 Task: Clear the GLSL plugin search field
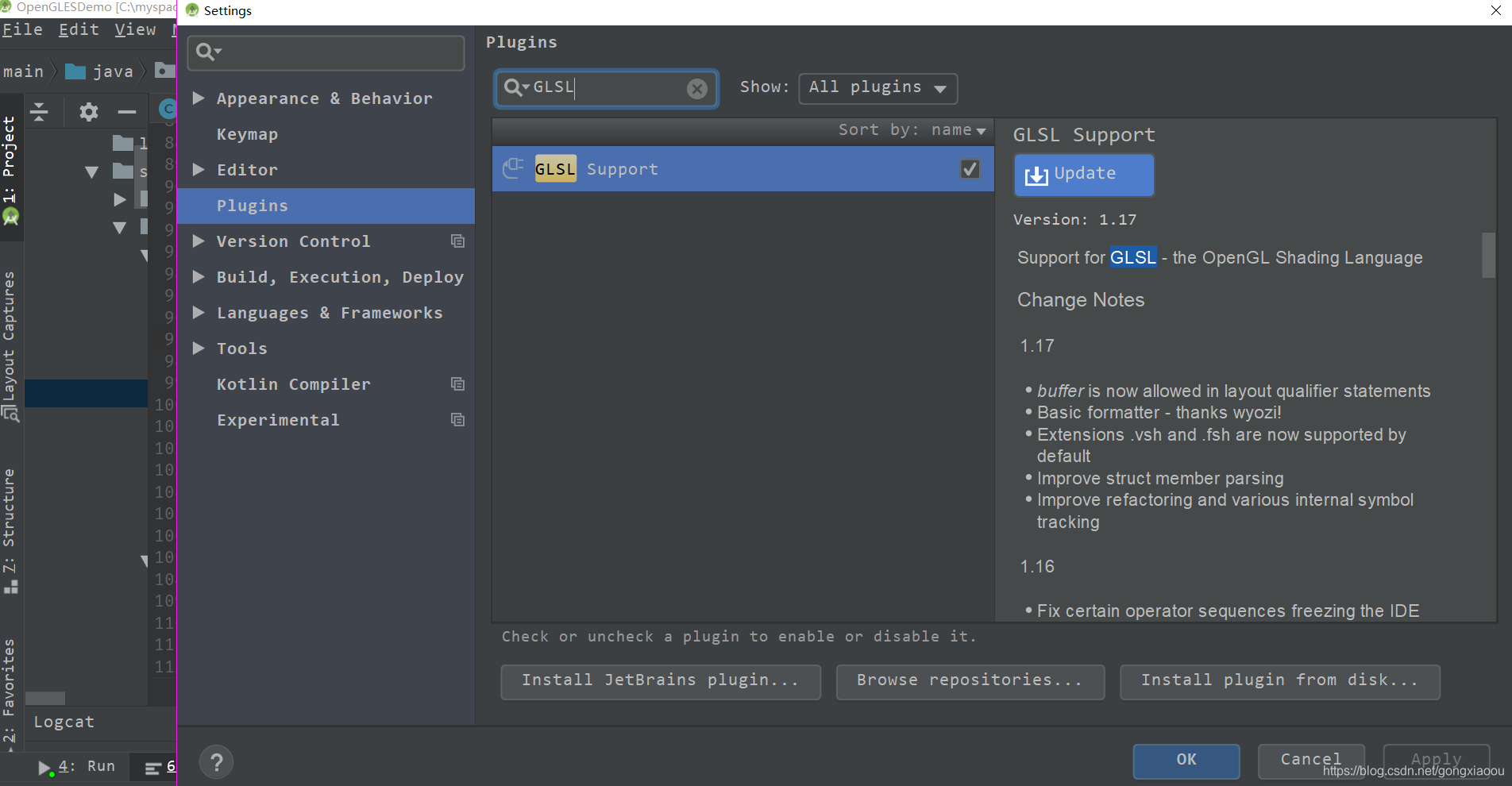coord(696,88)
